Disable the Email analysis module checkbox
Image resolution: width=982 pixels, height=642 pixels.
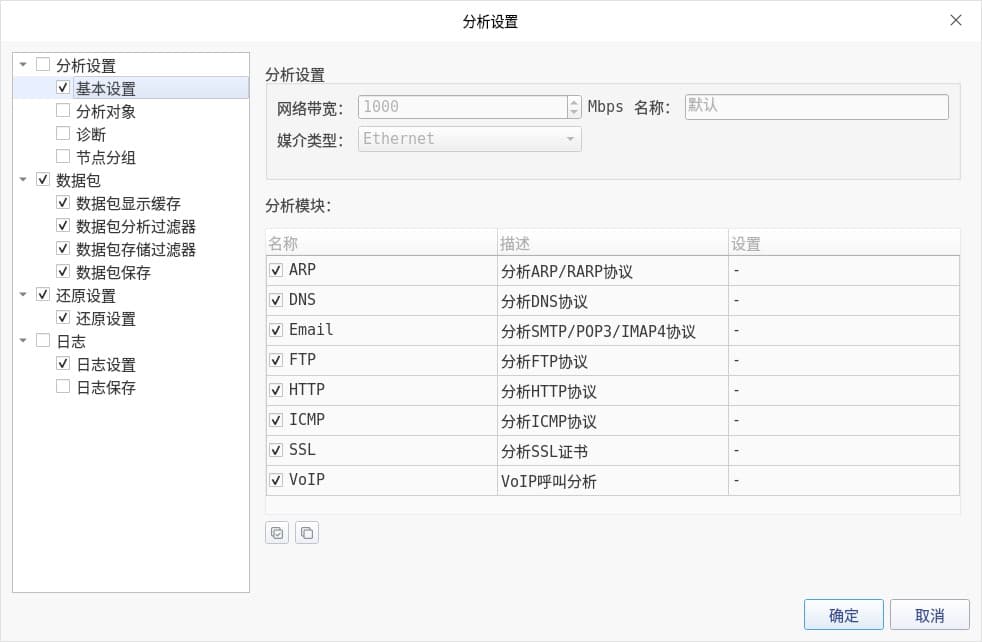point(276,330)
